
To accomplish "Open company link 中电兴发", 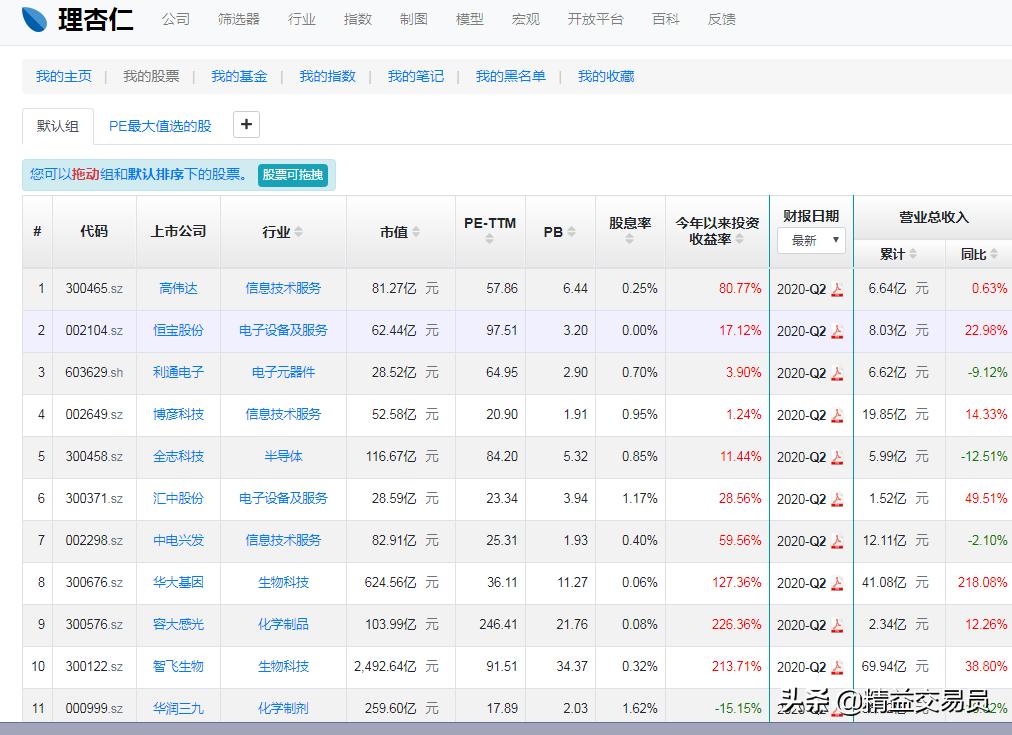I will pos(178,540).
